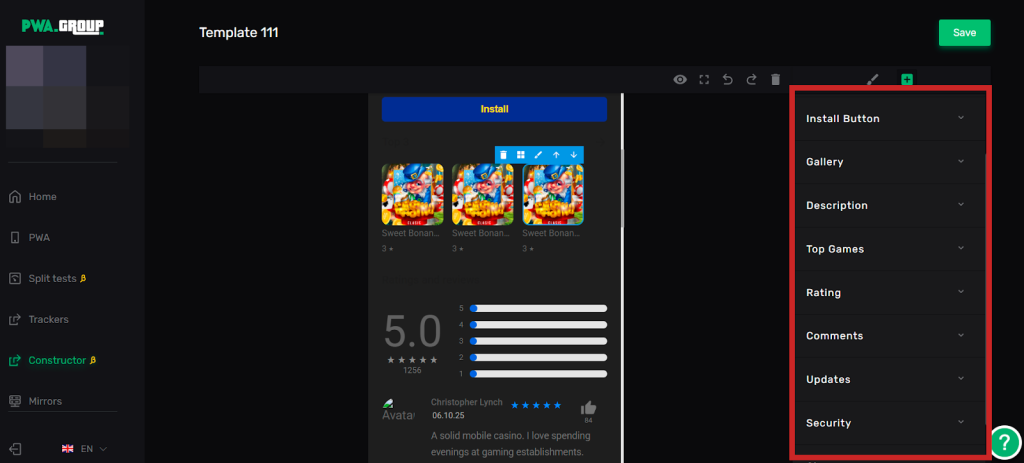Click the move block up arrow
The height and width of the screenshot is (463, 1024).
[556, 155]
